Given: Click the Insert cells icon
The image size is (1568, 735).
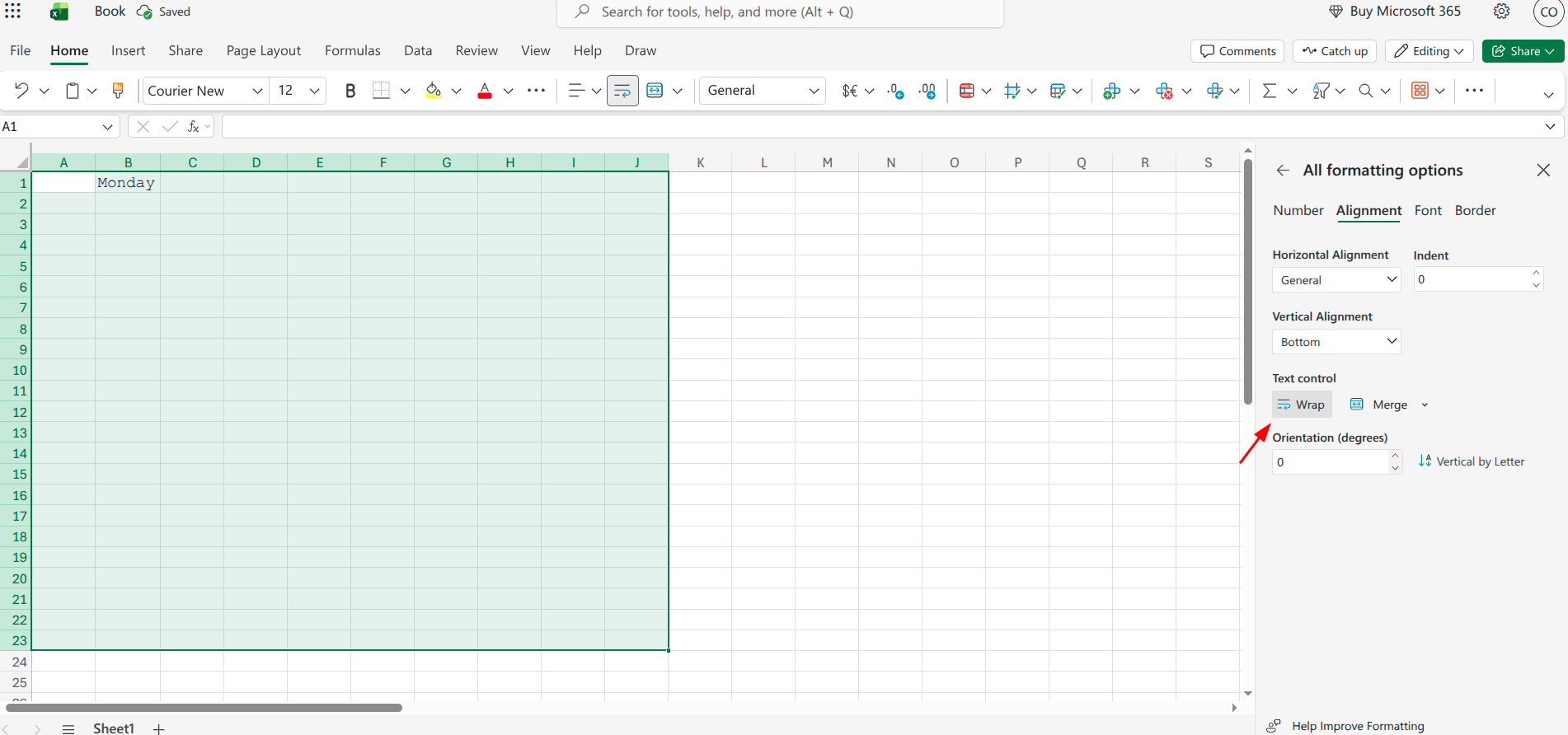Looking at the screenshot, I should 1111,91.
